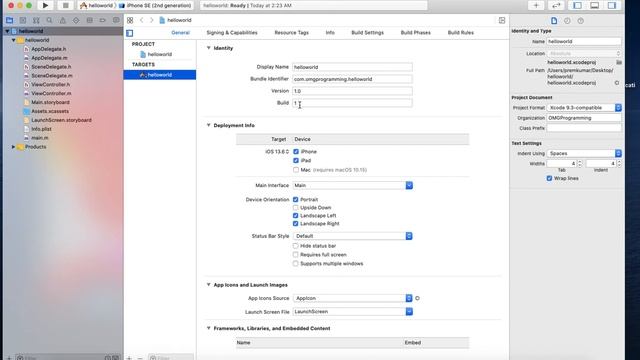The width and height of the screenshot is (640, 360).
Task: Collapse the helloworld group folder
Action: click(x=13, y=40)
